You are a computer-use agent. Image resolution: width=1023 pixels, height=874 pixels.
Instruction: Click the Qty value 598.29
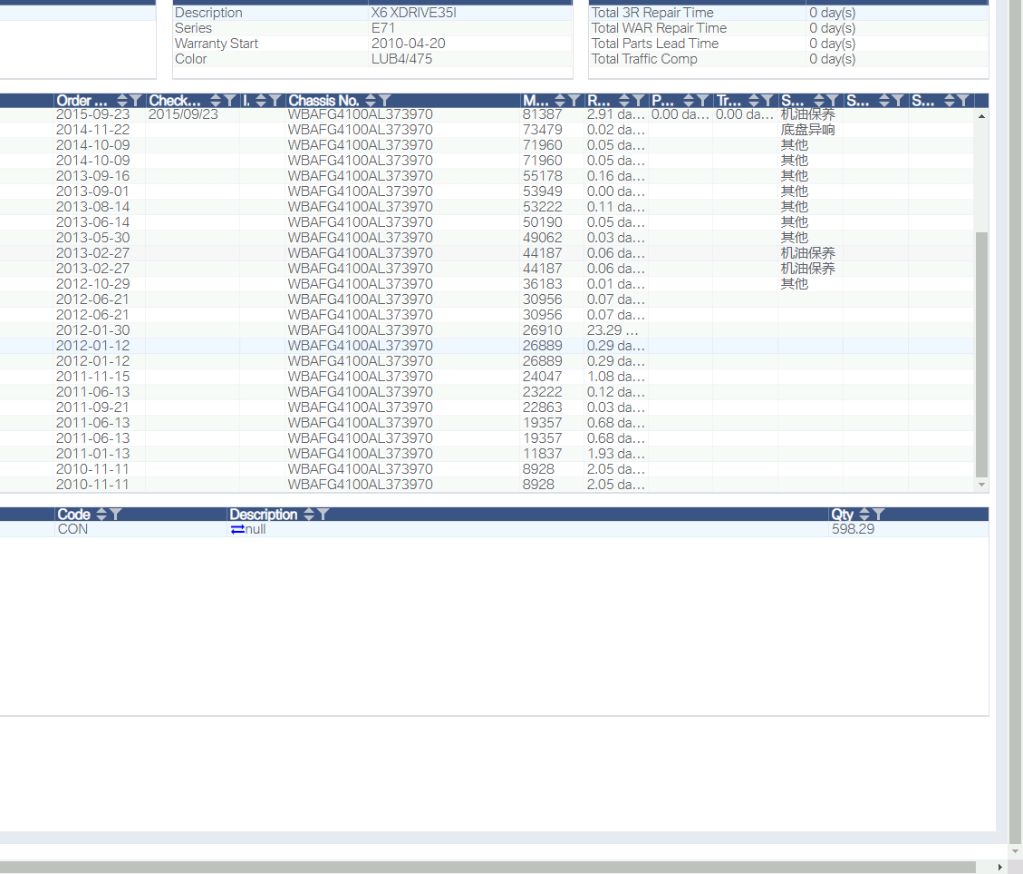[x=853, y=529]
